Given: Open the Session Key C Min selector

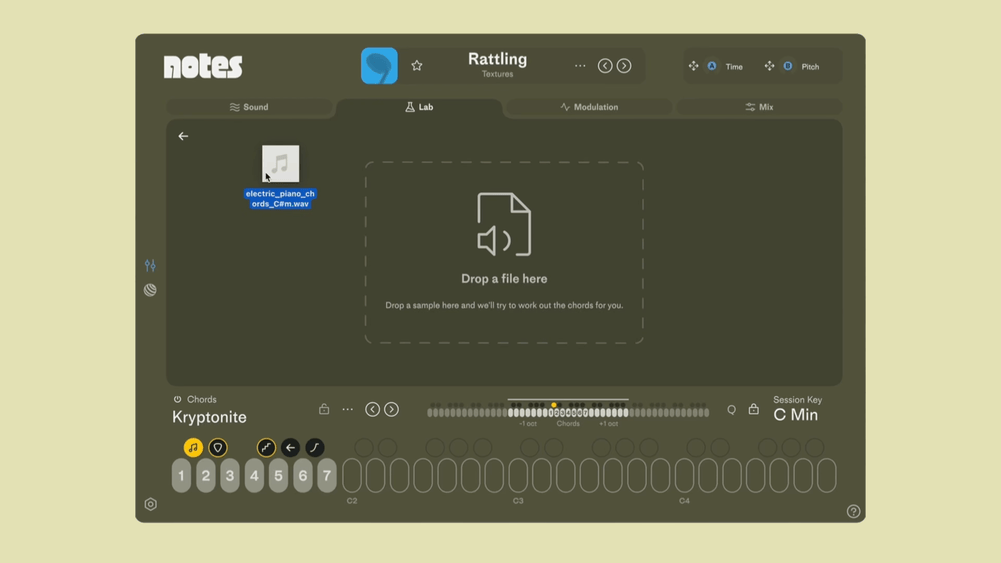Looking at the screenshot, I should coord(796,415).
